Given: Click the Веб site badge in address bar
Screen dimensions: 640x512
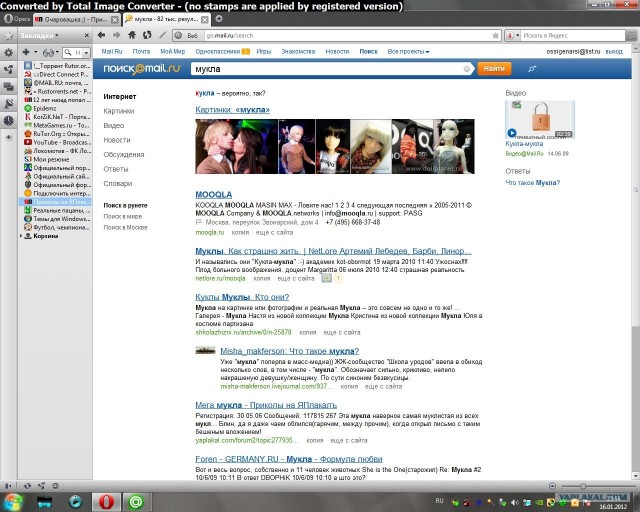Looking at the screenshot, I should 187,36.
